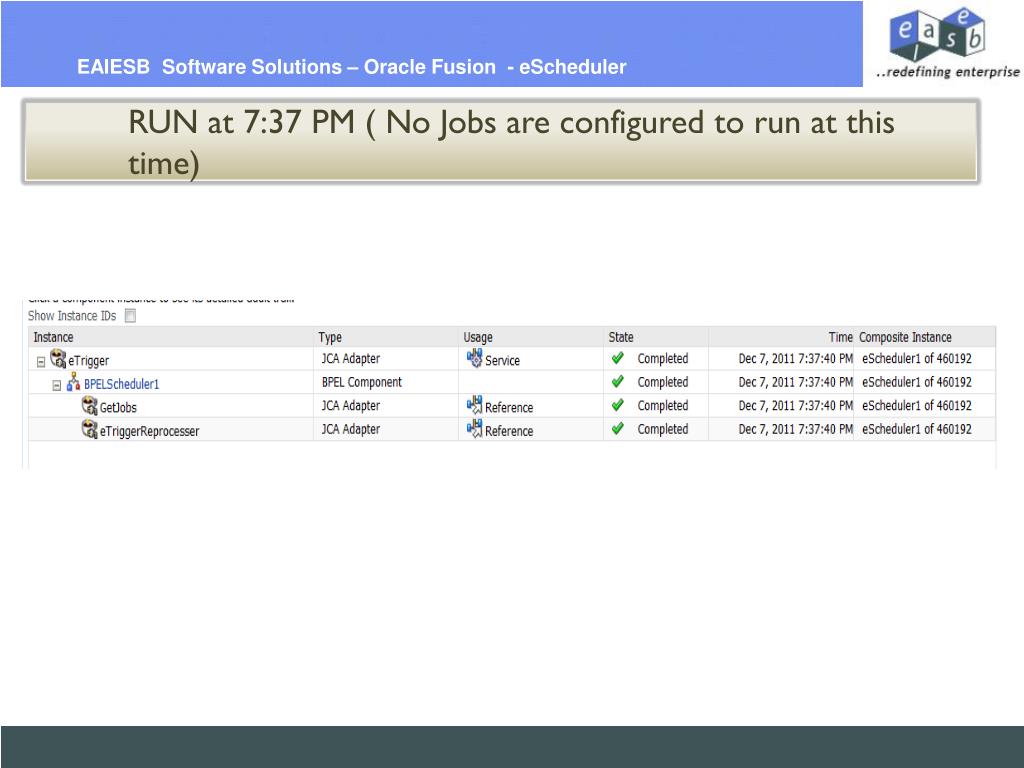1024x768 pixels.
Task: Click the EAIESB Software Solutions header text
Action: (x=351, y=67)
